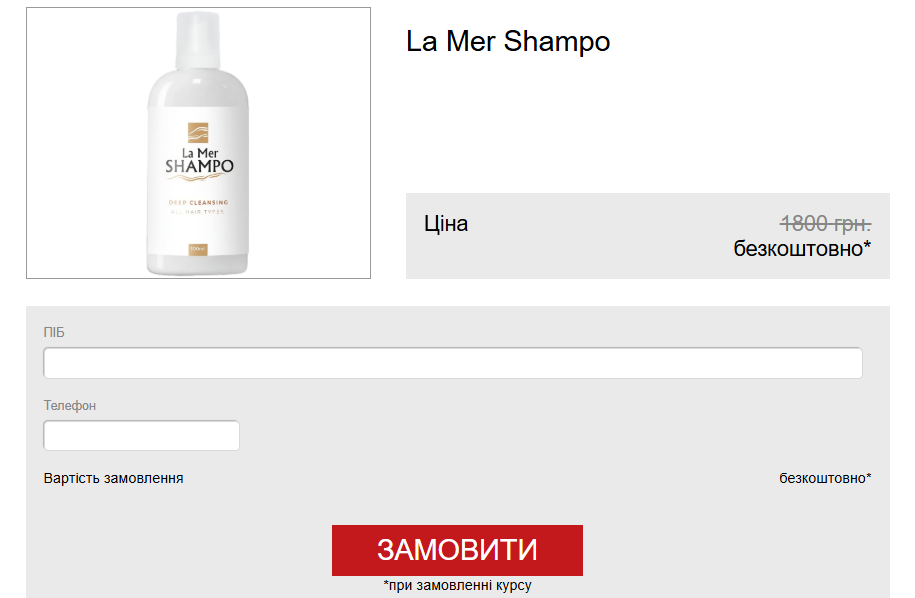Focus the ПІБ full name input field
Viewport: 915px width, 598px height.
tap(453, 363)
